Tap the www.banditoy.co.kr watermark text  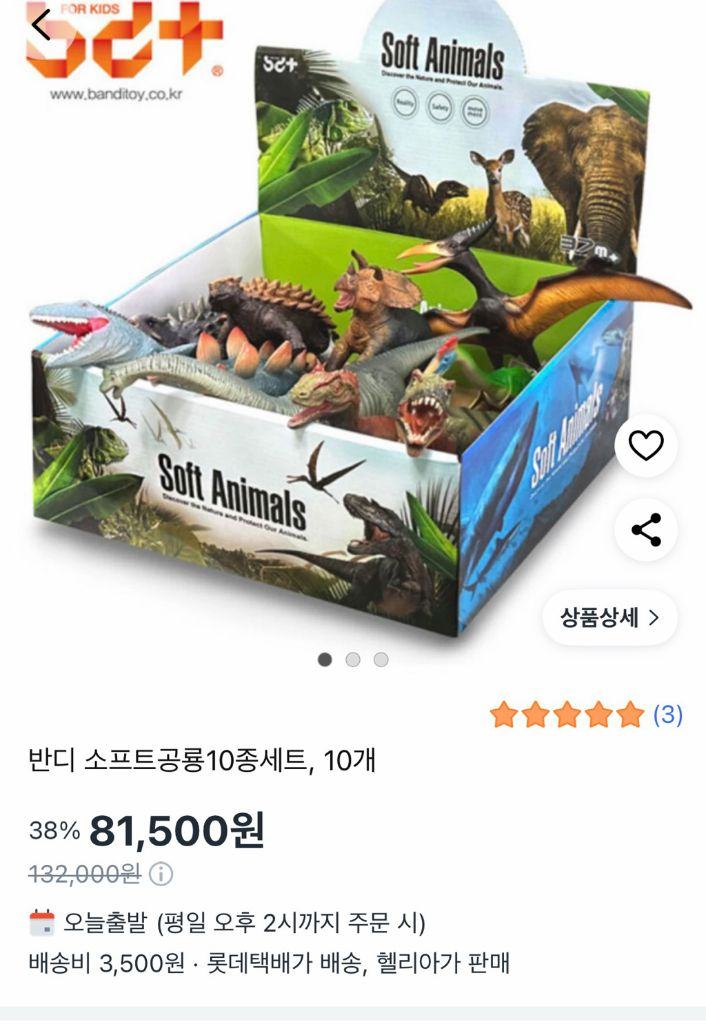(x=116, y=95)
